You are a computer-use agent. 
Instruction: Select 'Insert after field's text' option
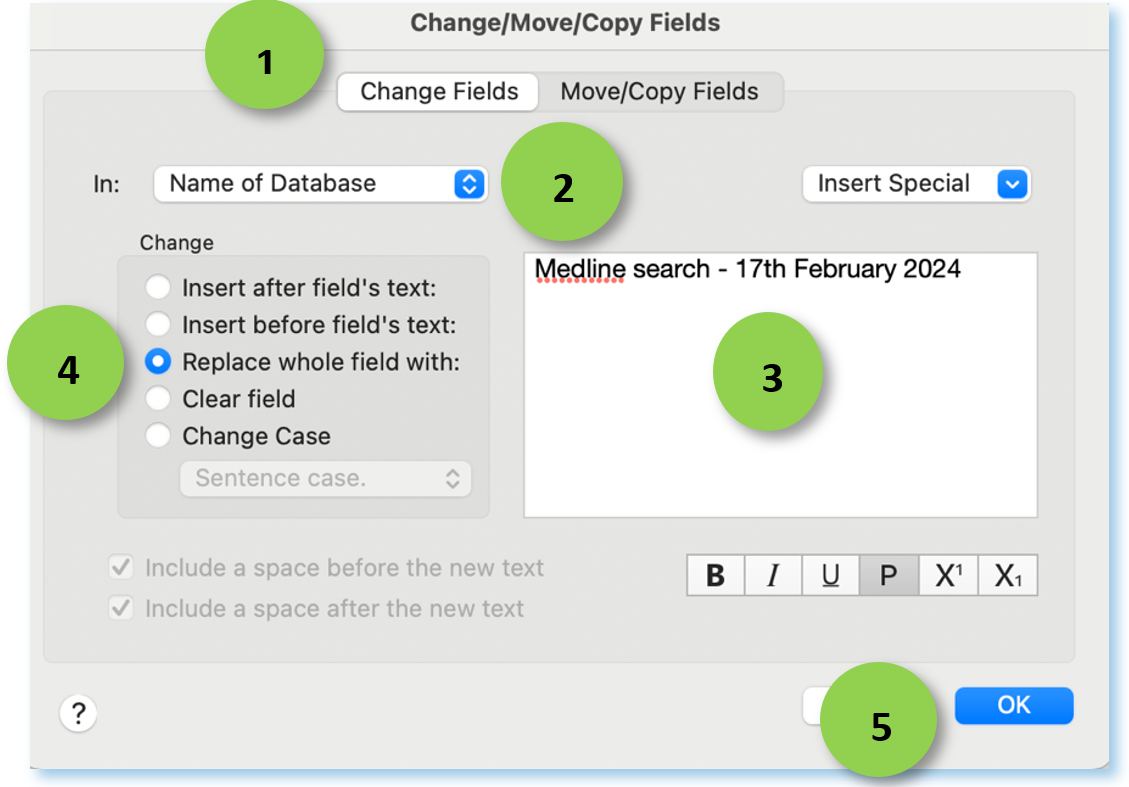(x=158, y=288)
